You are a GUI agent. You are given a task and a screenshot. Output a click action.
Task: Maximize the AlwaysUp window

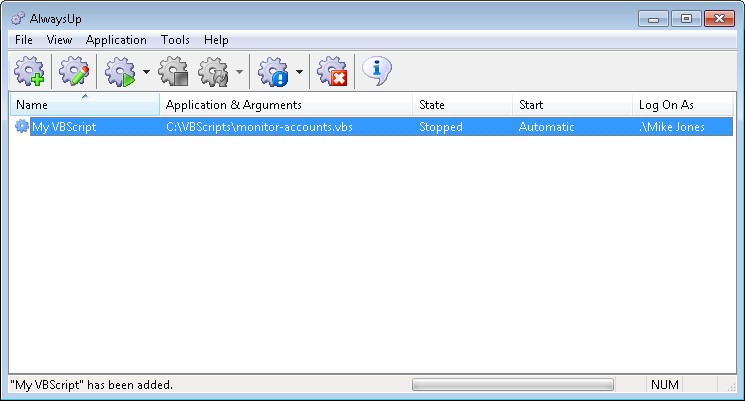click(686, 19)
